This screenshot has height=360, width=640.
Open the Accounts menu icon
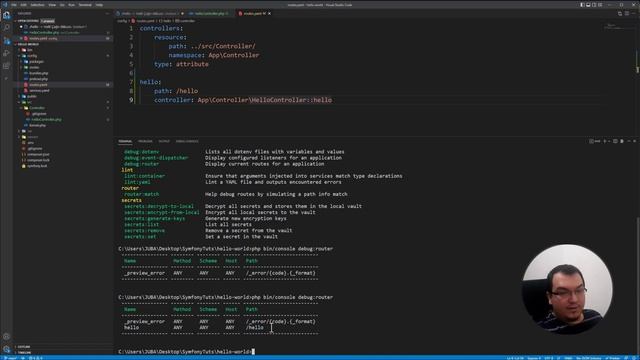[x=6, y=337]
